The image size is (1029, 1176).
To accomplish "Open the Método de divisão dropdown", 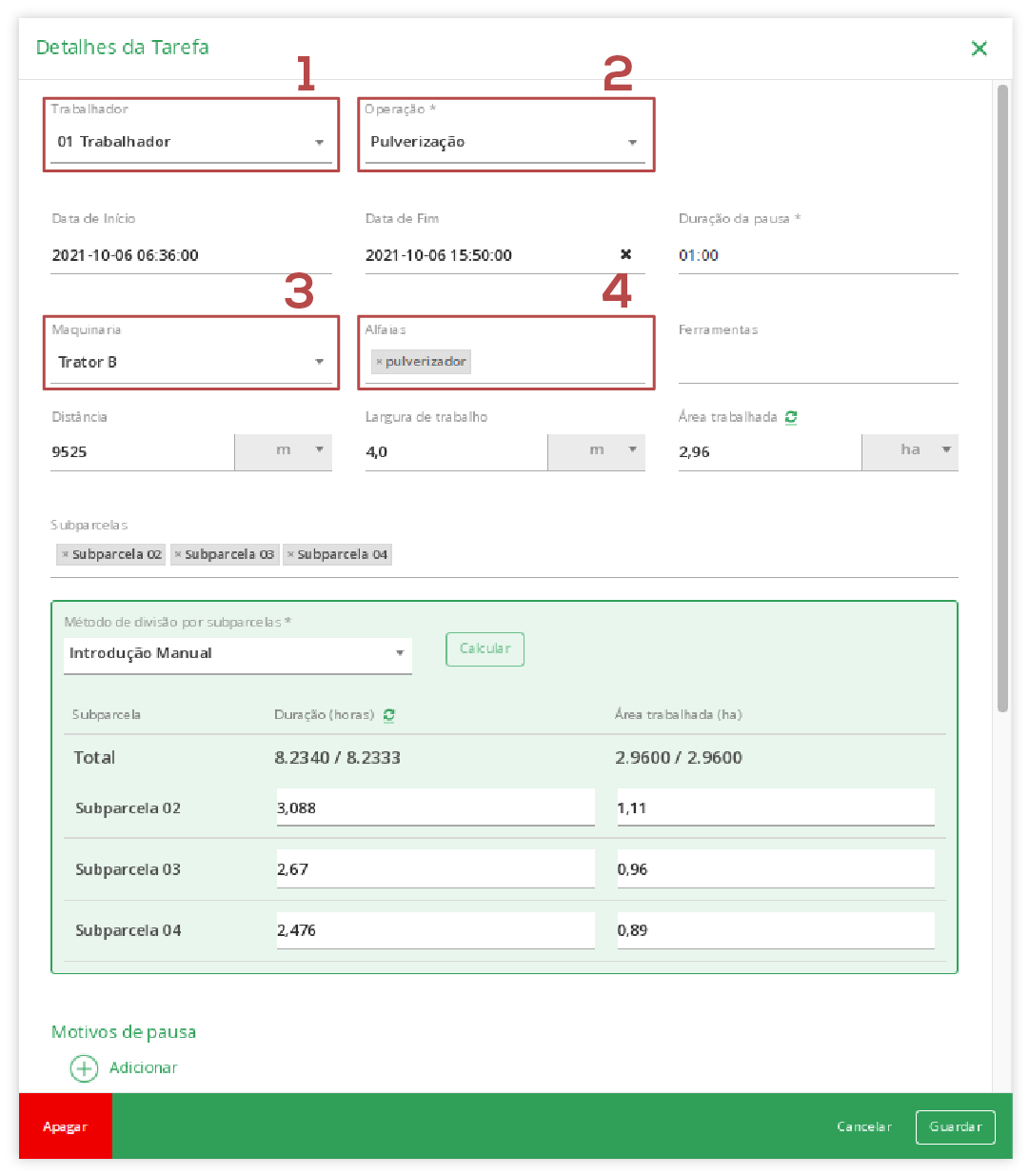I will (x=238, y=654).
